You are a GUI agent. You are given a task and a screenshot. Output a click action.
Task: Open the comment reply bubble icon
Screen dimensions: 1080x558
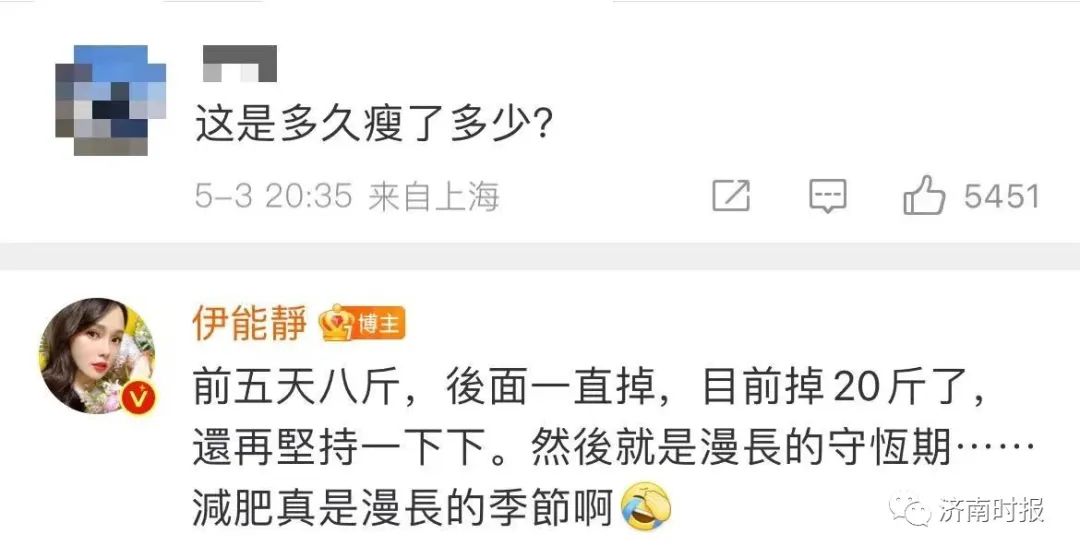pos(827,196)
